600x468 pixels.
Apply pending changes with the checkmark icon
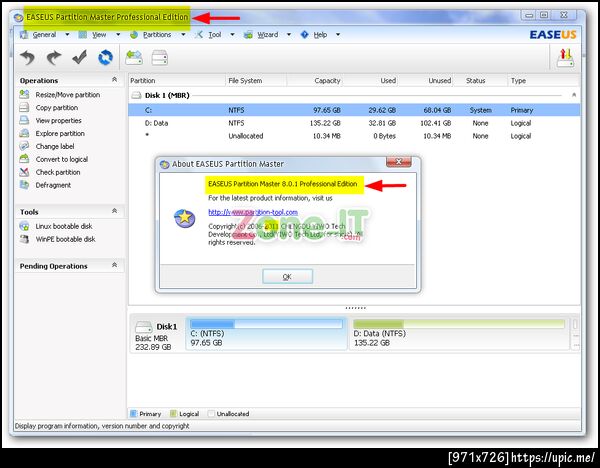tap(80, 57)
